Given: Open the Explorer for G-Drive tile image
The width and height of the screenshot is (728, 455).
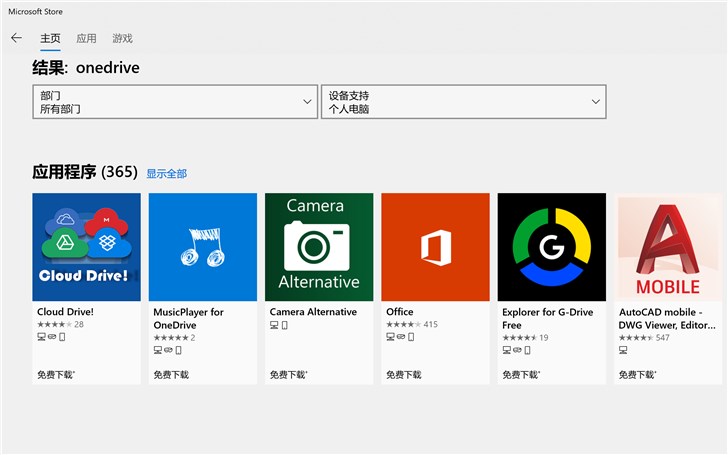Looking at the screenshot, I should [x=552, y=247].
